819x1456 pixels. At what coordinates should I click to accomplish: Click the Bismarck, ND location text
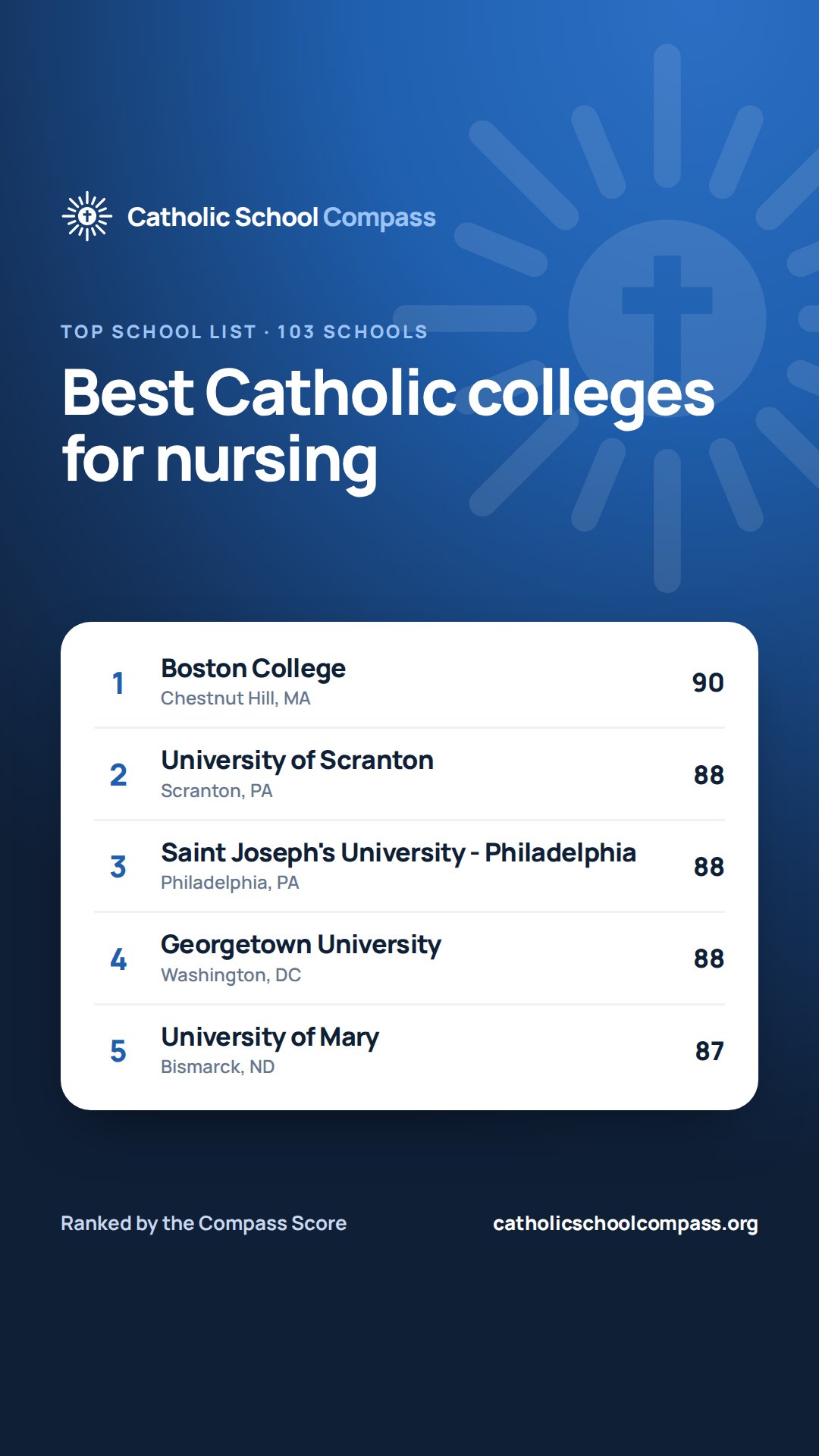218,1067
